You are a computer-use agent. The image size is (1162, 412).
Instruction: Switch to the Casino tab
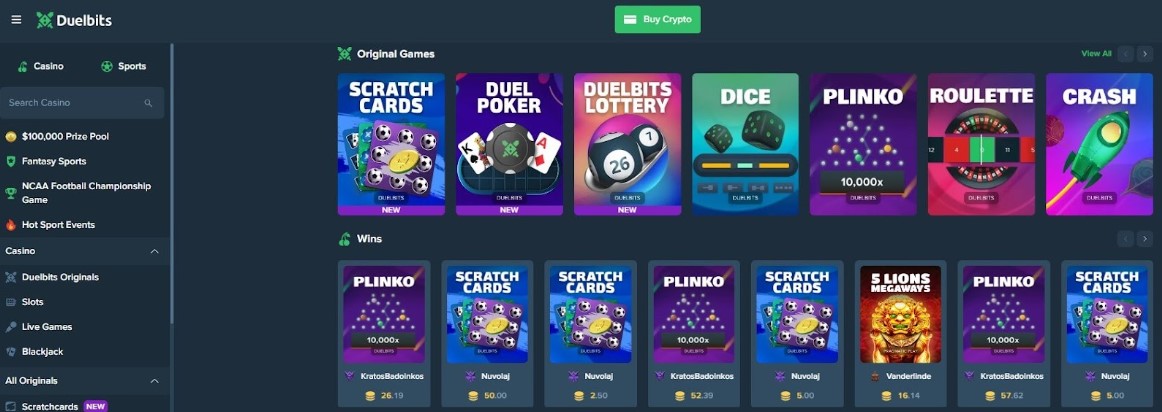(x=41, y=66)
